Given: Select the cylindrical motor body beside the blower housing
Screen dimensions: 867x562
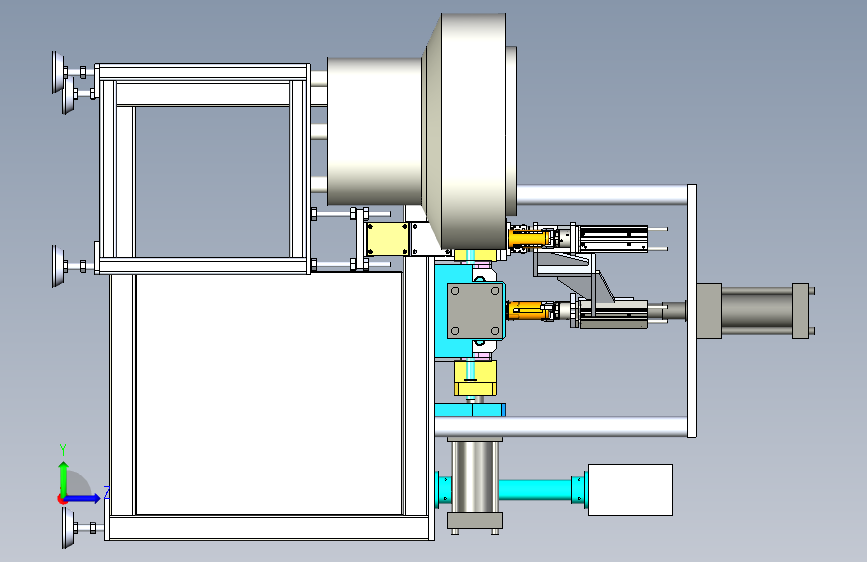Looking at the screenshot, I should (374, 132).
